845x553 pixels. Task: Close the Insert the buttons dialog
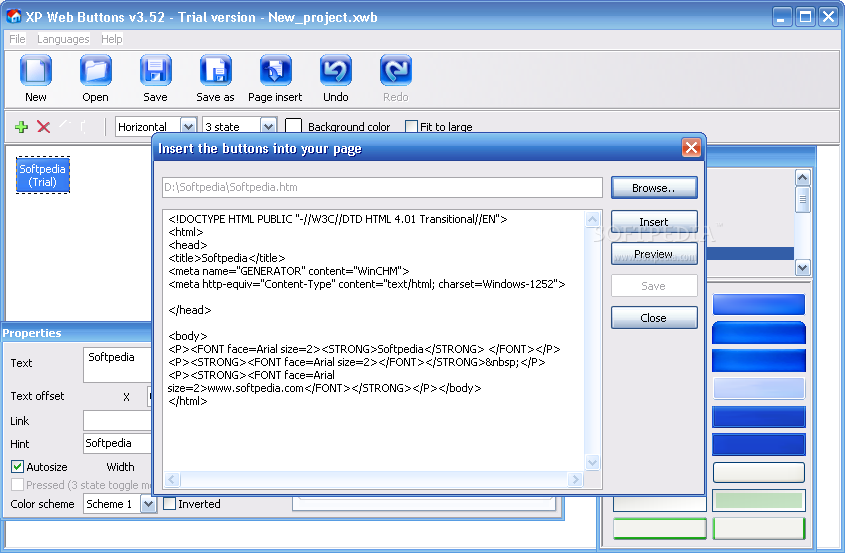pyautogui.click(x=691, y=148)
